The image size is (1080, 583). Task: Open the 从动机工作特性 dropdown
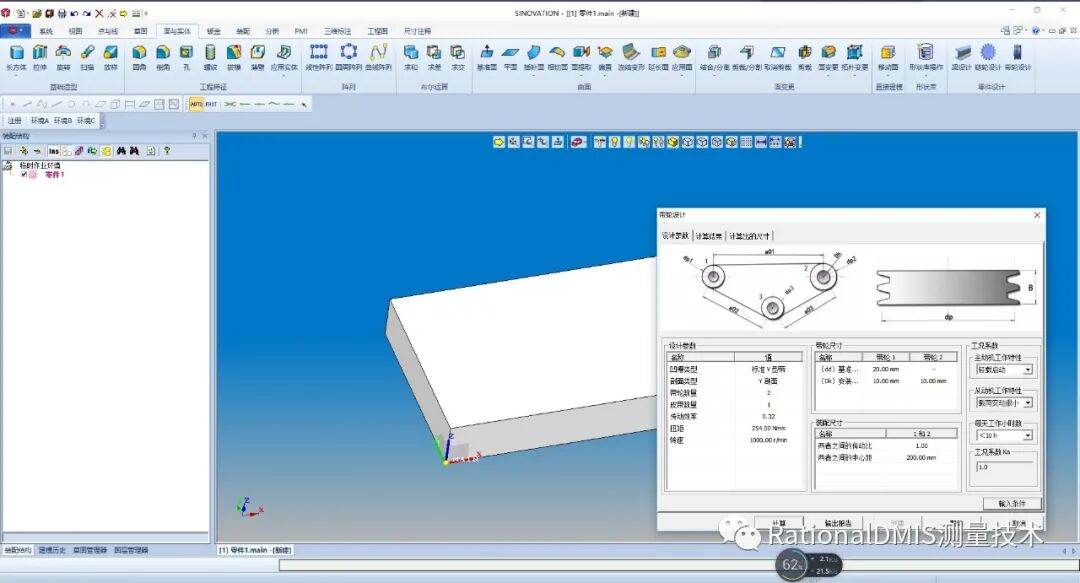[x=1028, y=403]
